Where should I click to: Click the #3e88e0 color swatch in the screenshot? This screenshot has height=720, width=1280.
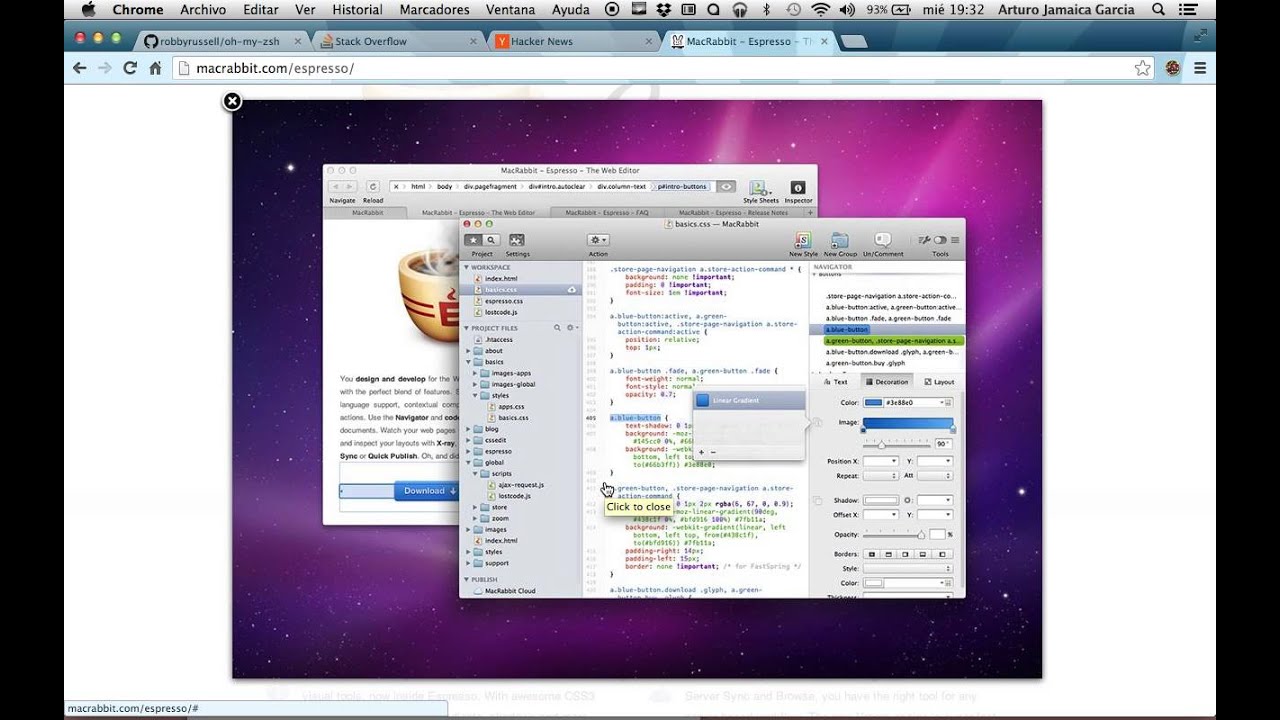click(x=874, y=403)
